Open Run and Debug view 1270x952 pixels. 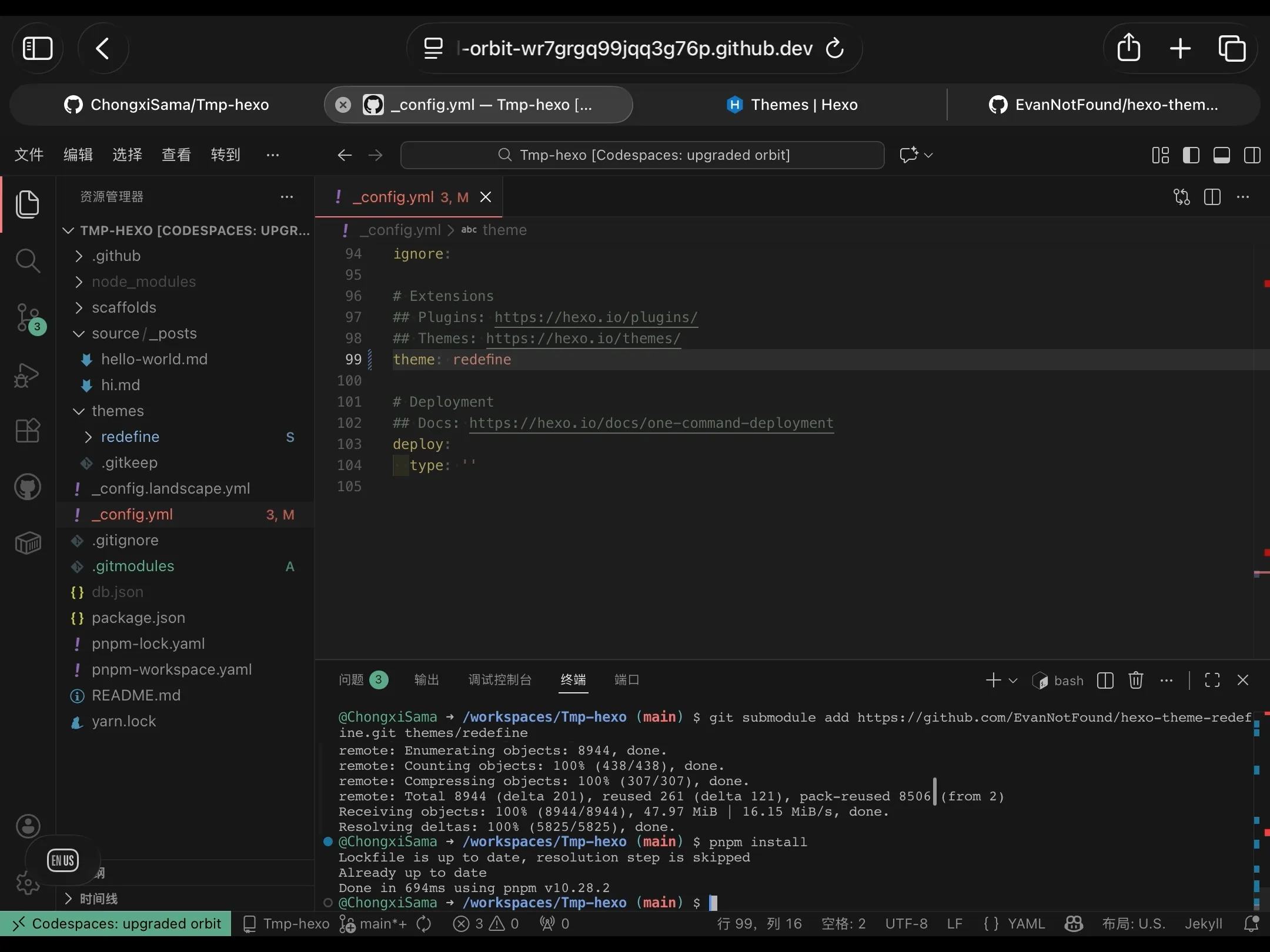28,375
